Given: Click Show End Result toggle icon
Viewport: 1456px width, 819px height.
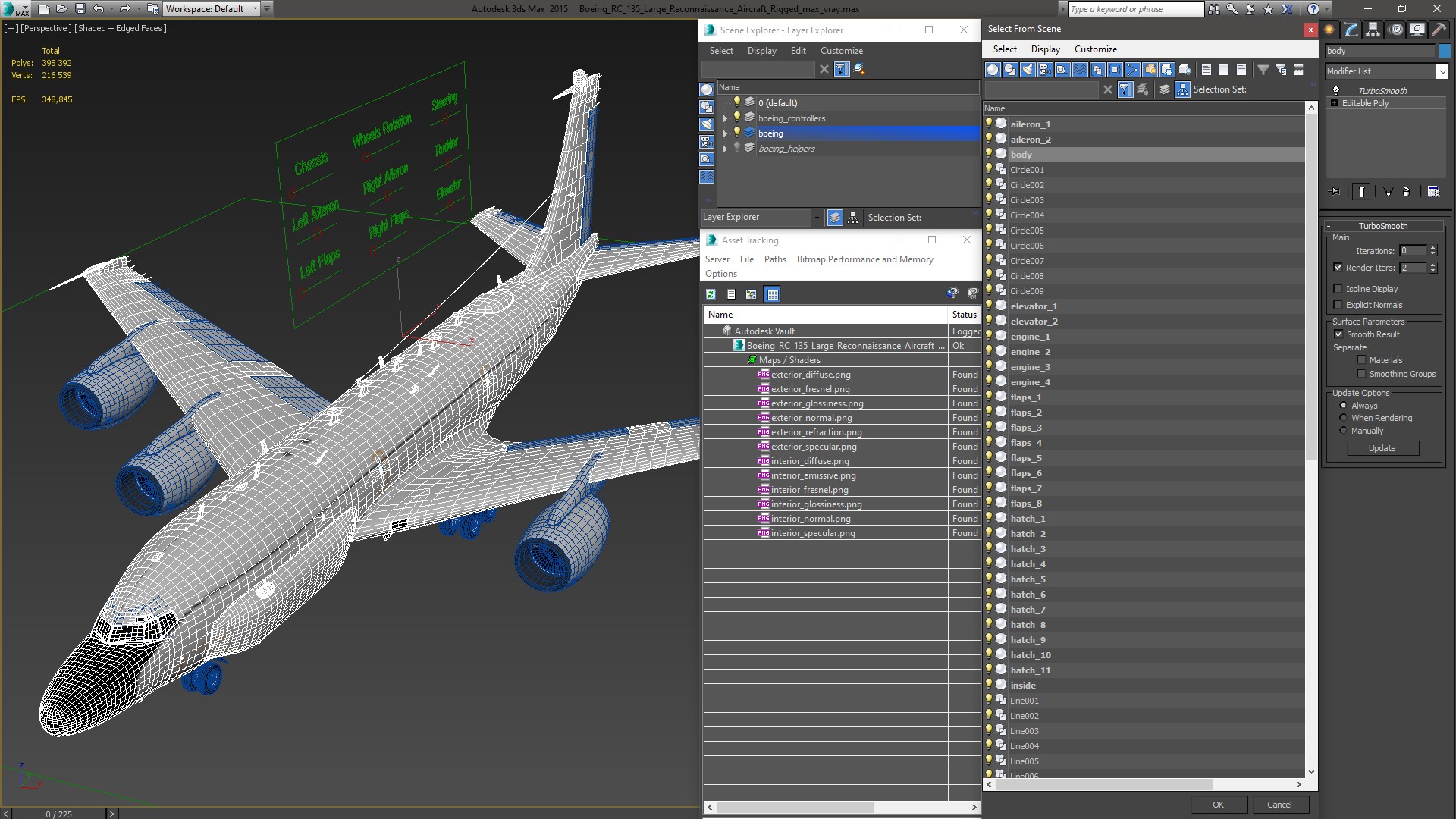Looking at the screenshot, I should pyautogui.click(x=1362, y=192).
